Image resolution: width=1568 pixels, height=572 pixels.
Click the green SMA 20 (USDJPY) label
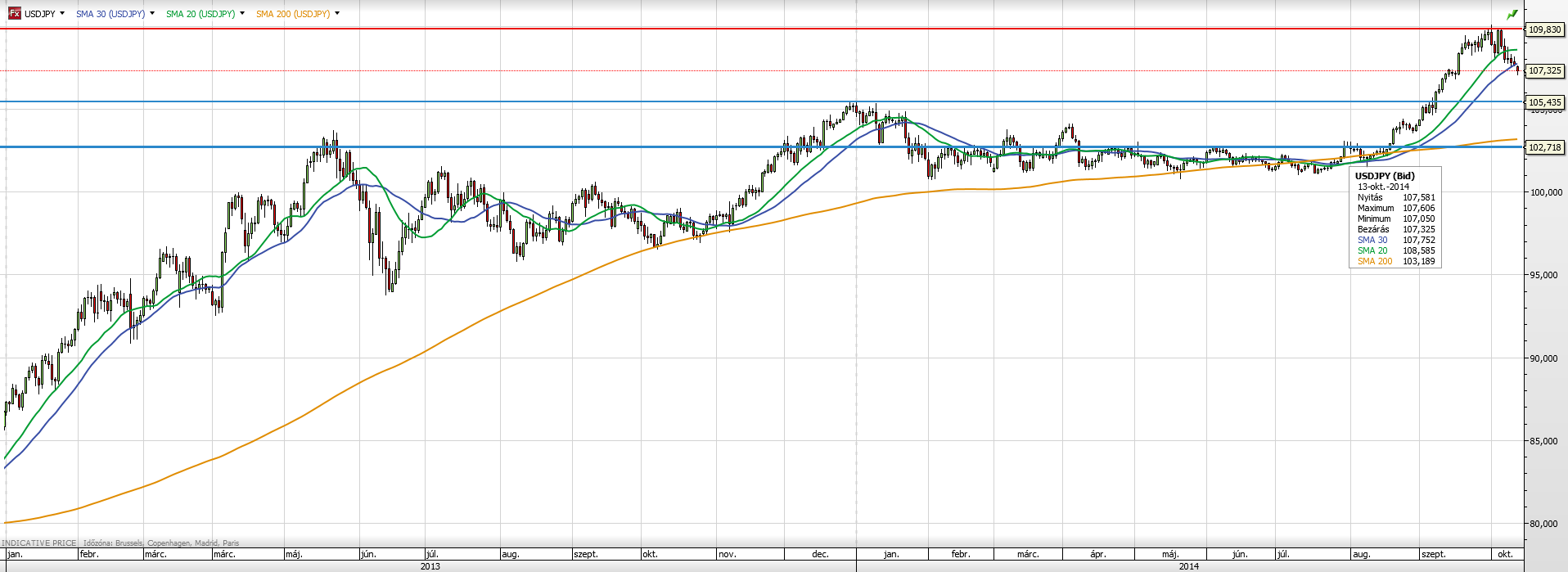coord(201,14)
